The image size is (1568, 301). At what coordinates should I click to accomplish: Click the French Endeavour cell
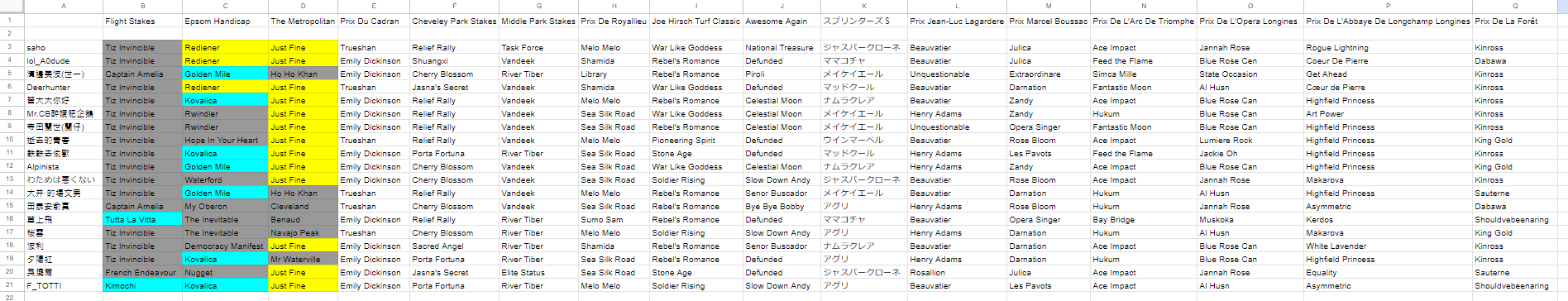pos(142,272)
